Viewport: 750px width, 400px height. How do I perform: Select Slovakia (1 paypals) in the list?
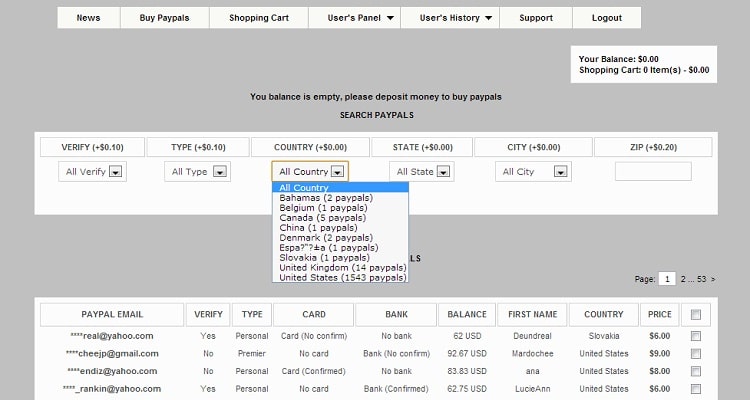pyautogui.click(x=340, y=257)
